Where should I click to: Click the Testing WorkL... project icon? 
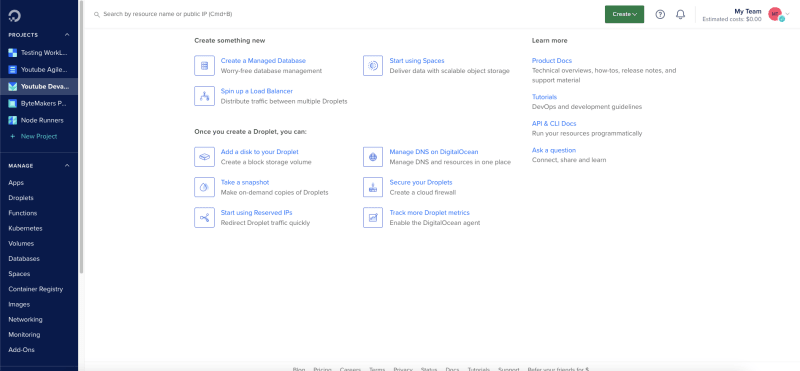(13, 53)
